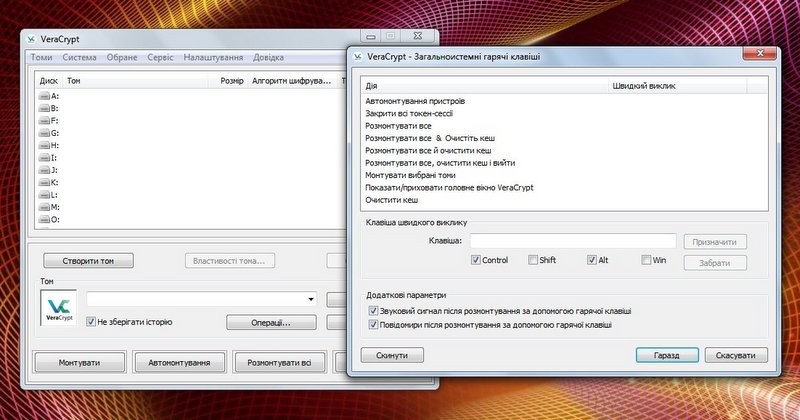Toggle the Shift modifier checkbox
The height and width of the screenshot is (420, 800).
tap(533, 260)
